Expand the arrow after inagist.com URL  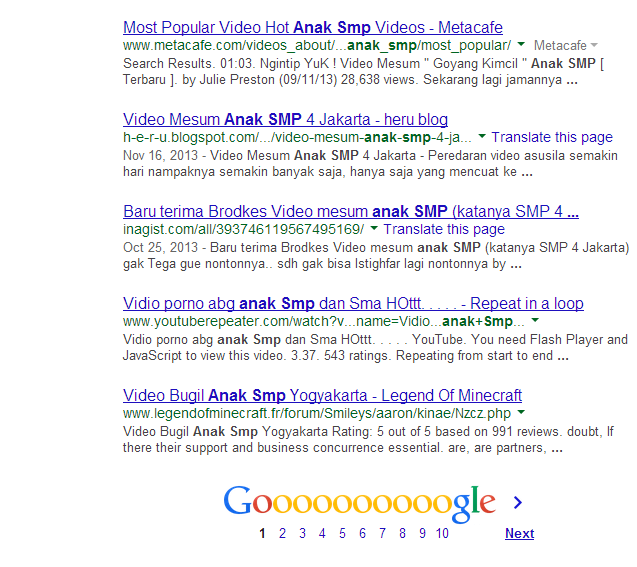pos(374,228)
